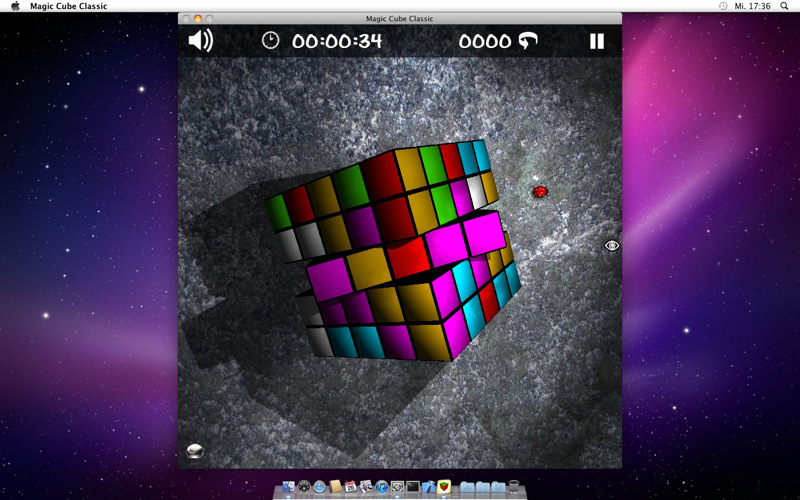Open Dashboard from the dock
Viewport: 800px width, 500px height.
point(304,486)
